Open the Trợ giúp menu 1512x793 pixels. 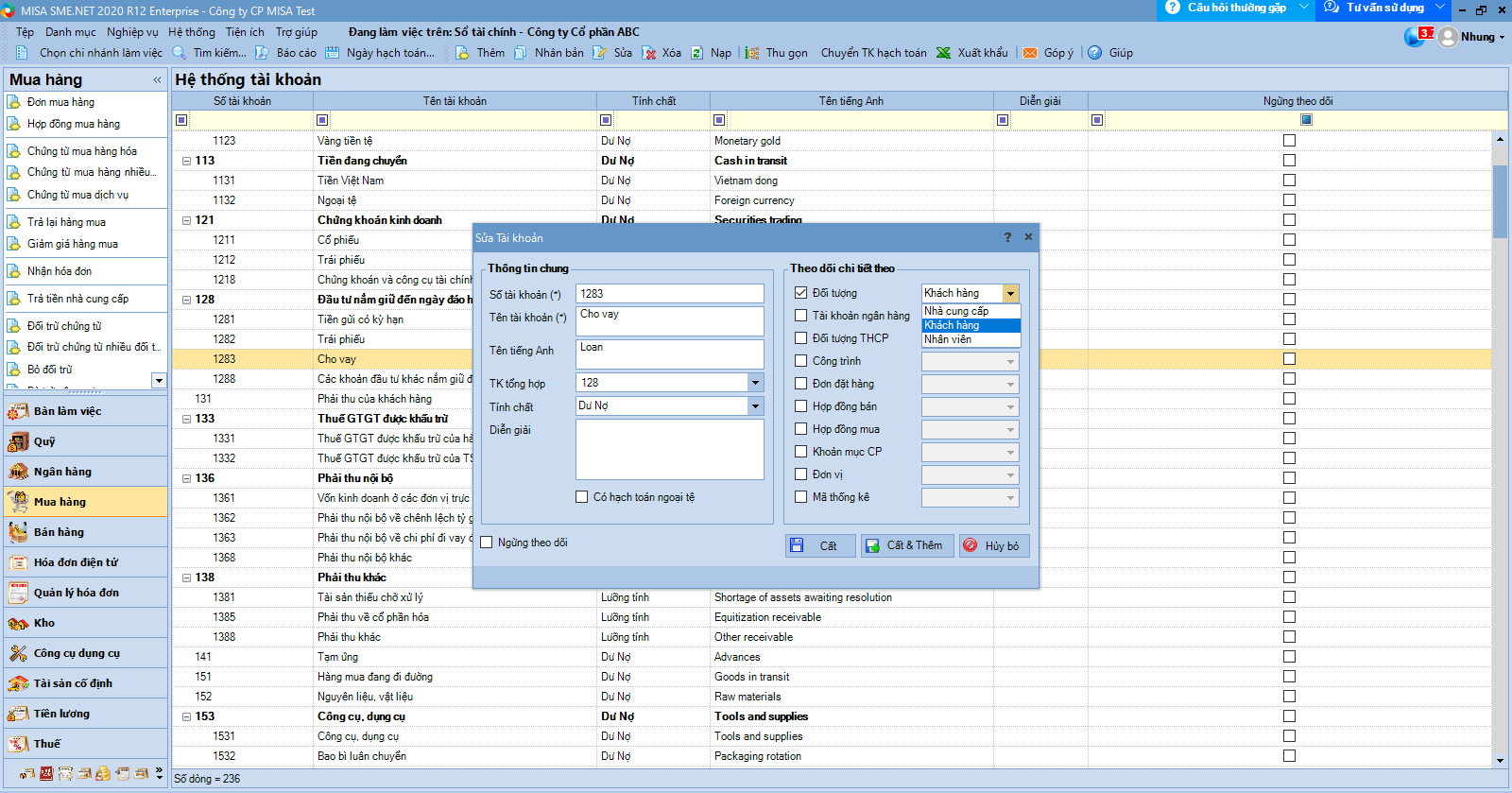(297, 31)
